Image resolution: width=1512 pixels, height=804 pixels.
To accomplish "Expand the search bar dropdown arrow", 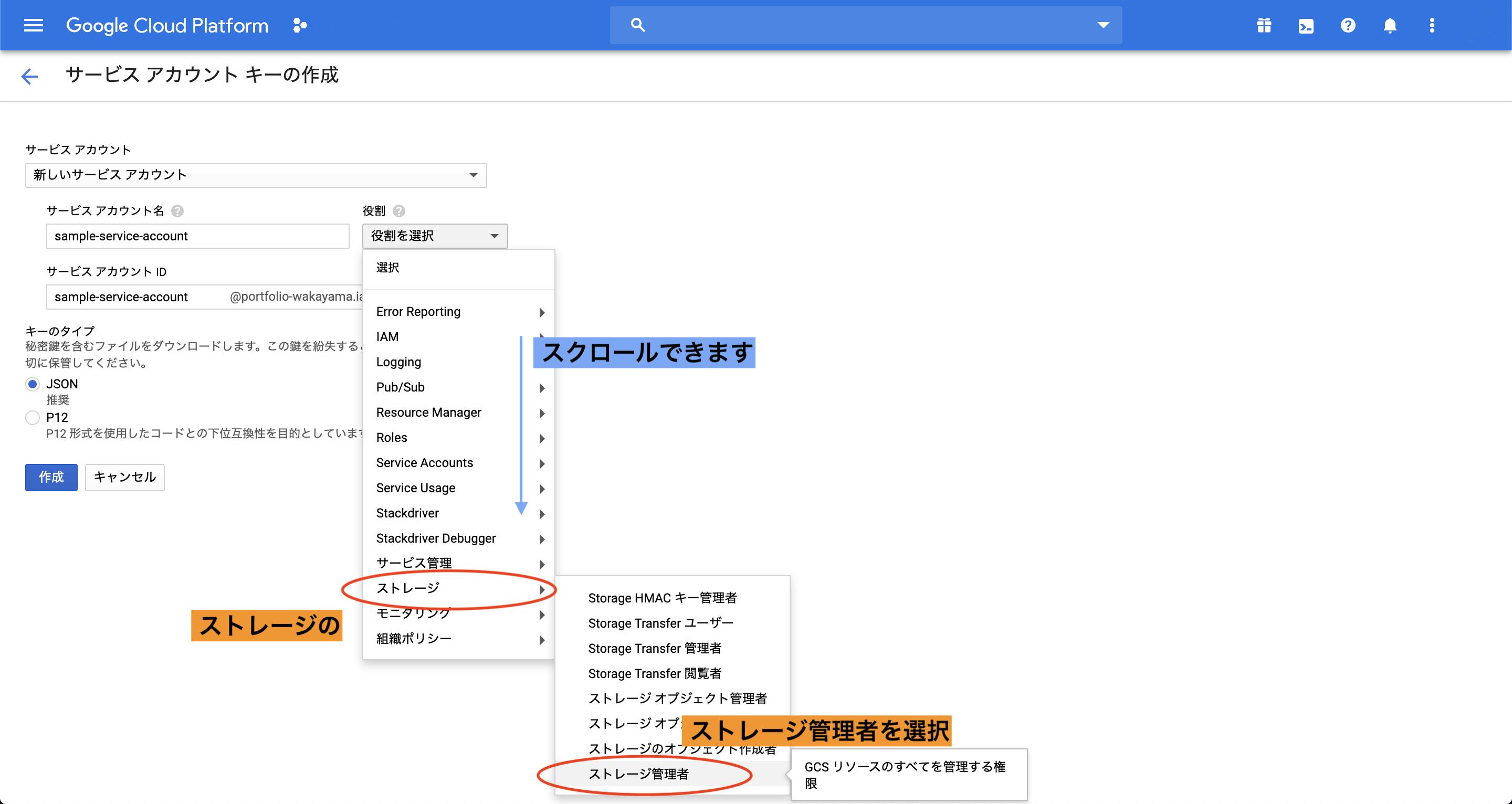I will 1103,25.
